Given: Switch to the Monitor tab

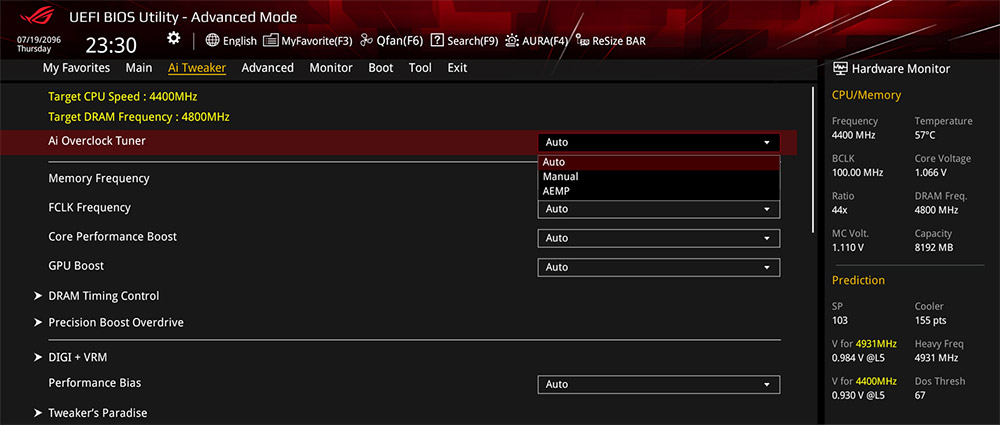Looking at the screenshot, I should pyautogui.click(x=331, y=68).
